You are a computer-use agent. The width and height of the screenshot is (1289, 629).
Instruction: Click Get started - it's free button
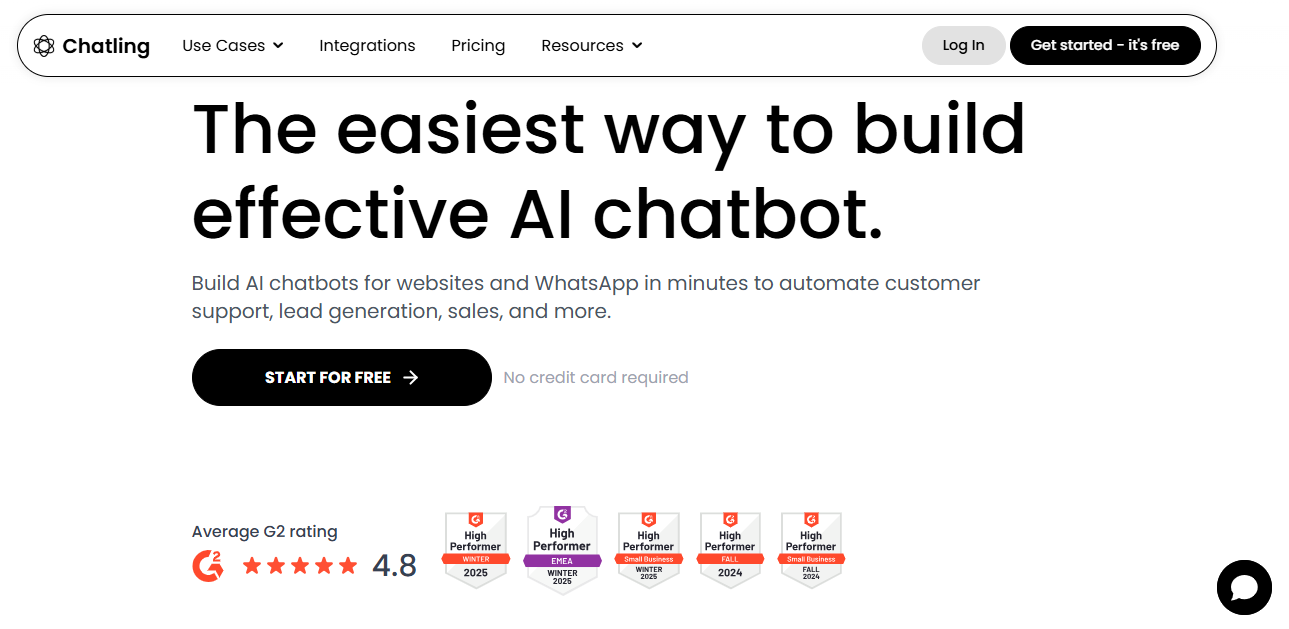(x=1105, y=46)
